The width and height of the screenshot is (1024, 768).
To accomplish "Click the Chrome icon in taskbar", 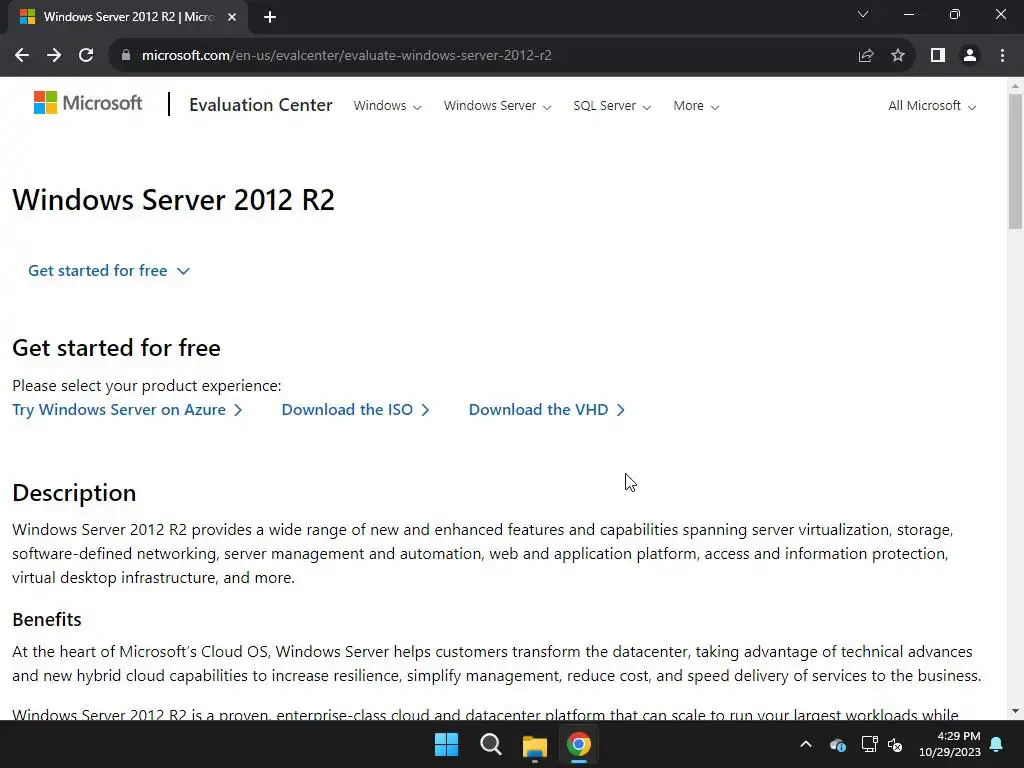I will click(x=579, y=744).
